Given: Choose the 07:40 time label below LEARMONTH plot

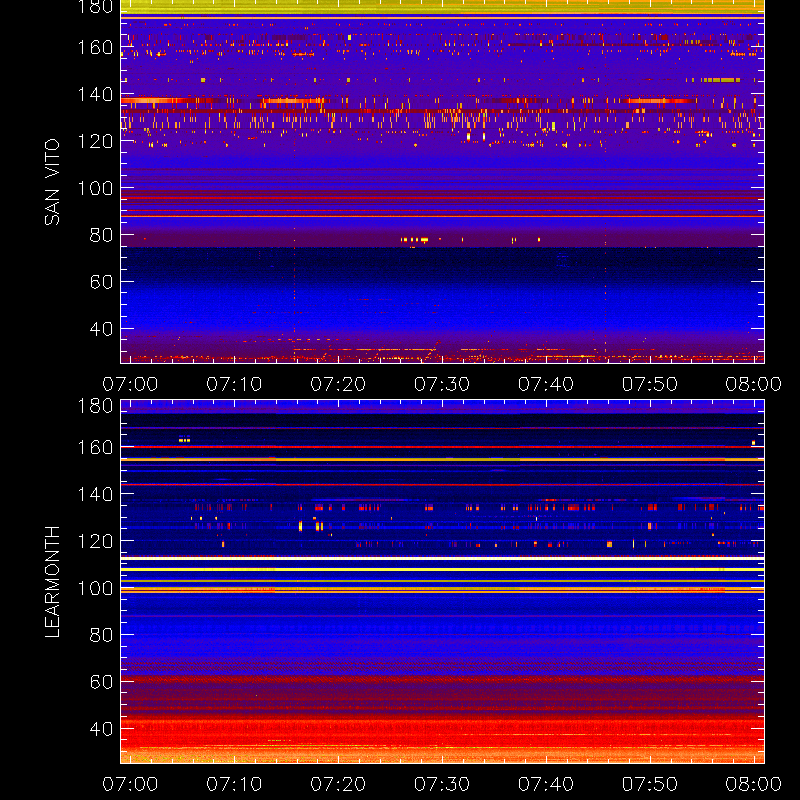Looking at the screenshot, I should (x=546, y=784).
